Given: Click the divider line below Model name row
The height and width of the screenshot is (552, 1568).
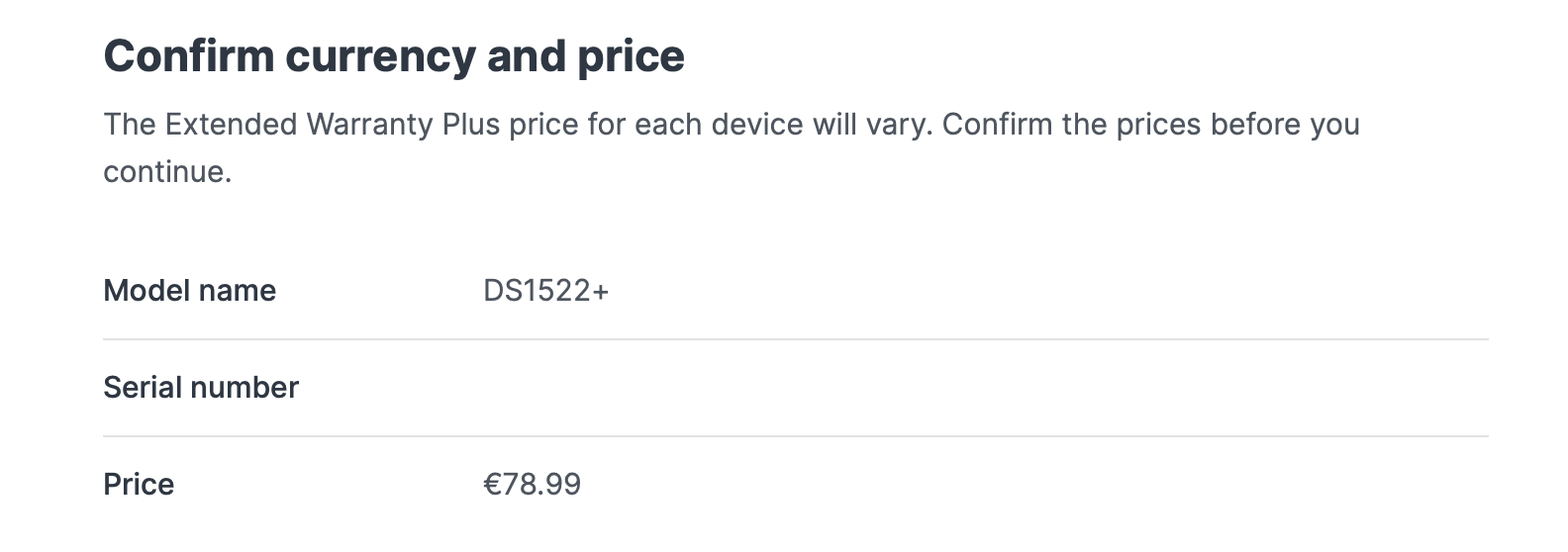Looking at the screenshot, I should point(795,339).
